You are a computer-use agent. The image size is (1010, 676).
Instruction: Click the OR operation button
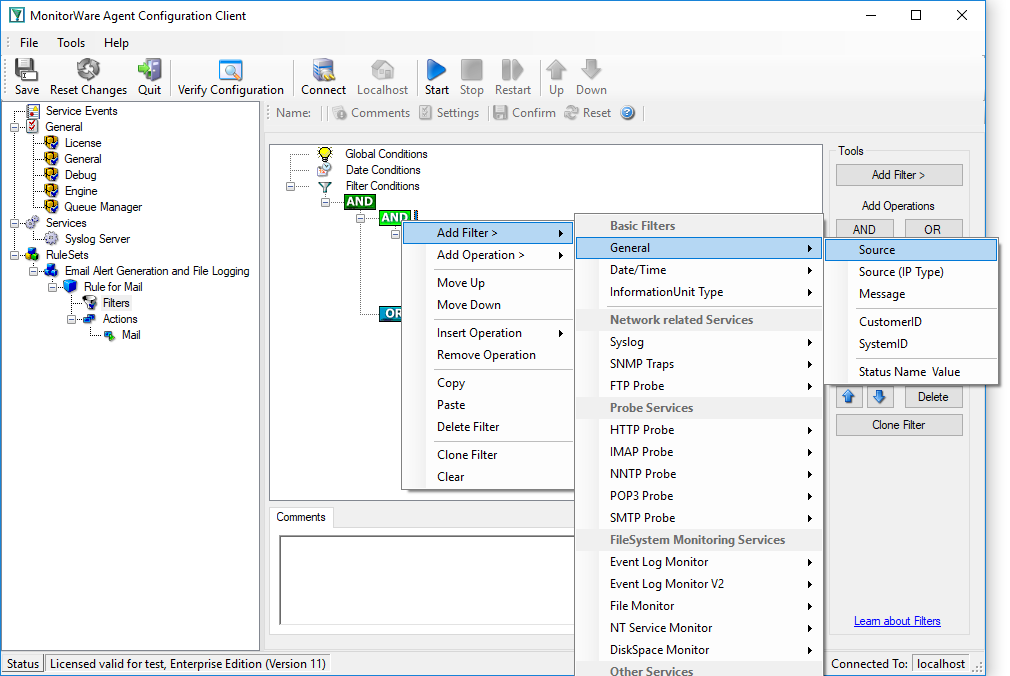(933, 229)
